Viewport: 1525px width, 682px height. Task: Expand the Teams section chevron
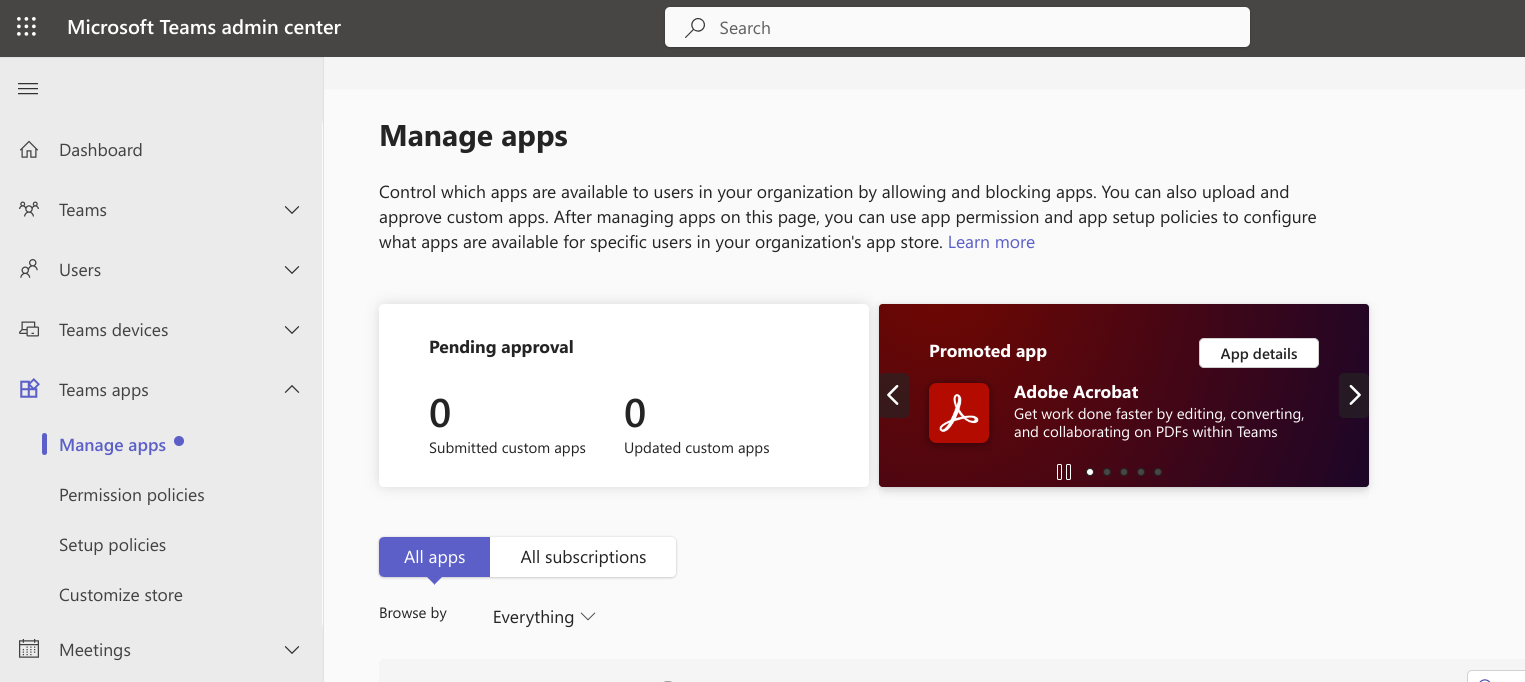292,210
